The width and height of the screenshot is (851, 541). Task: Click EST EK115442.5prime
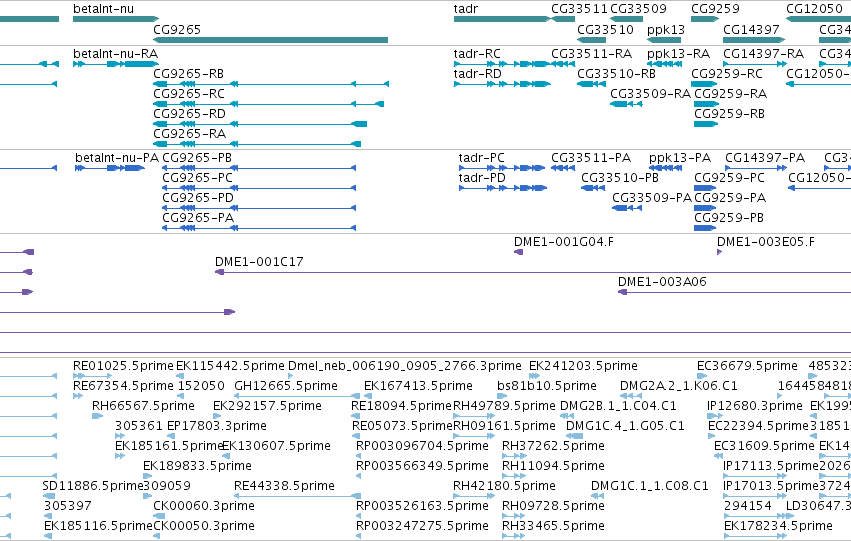(x=180, y=375)
